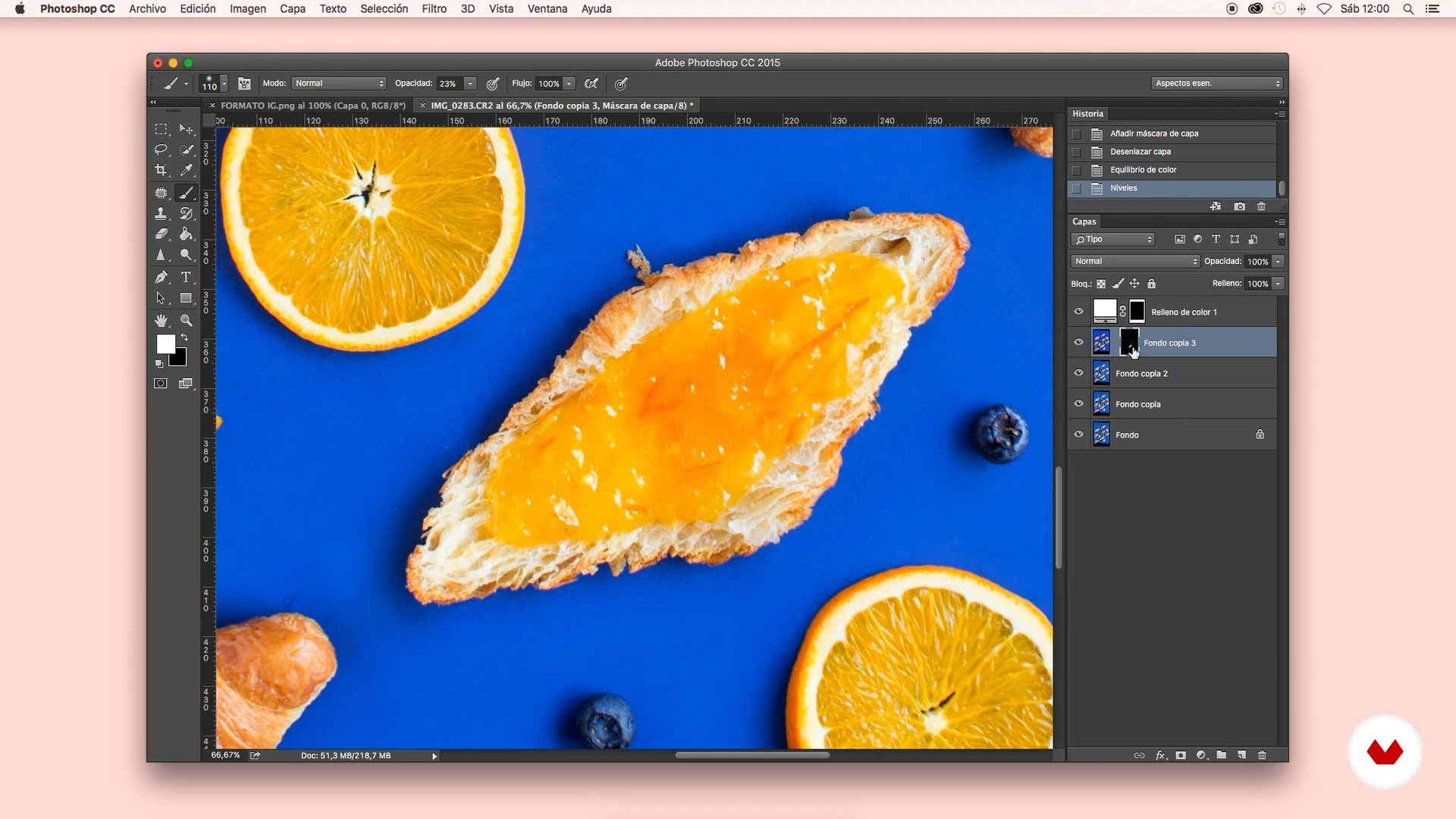Open the Selección menu
Viewport: 1456px width, 819px height.
point(384,9)
